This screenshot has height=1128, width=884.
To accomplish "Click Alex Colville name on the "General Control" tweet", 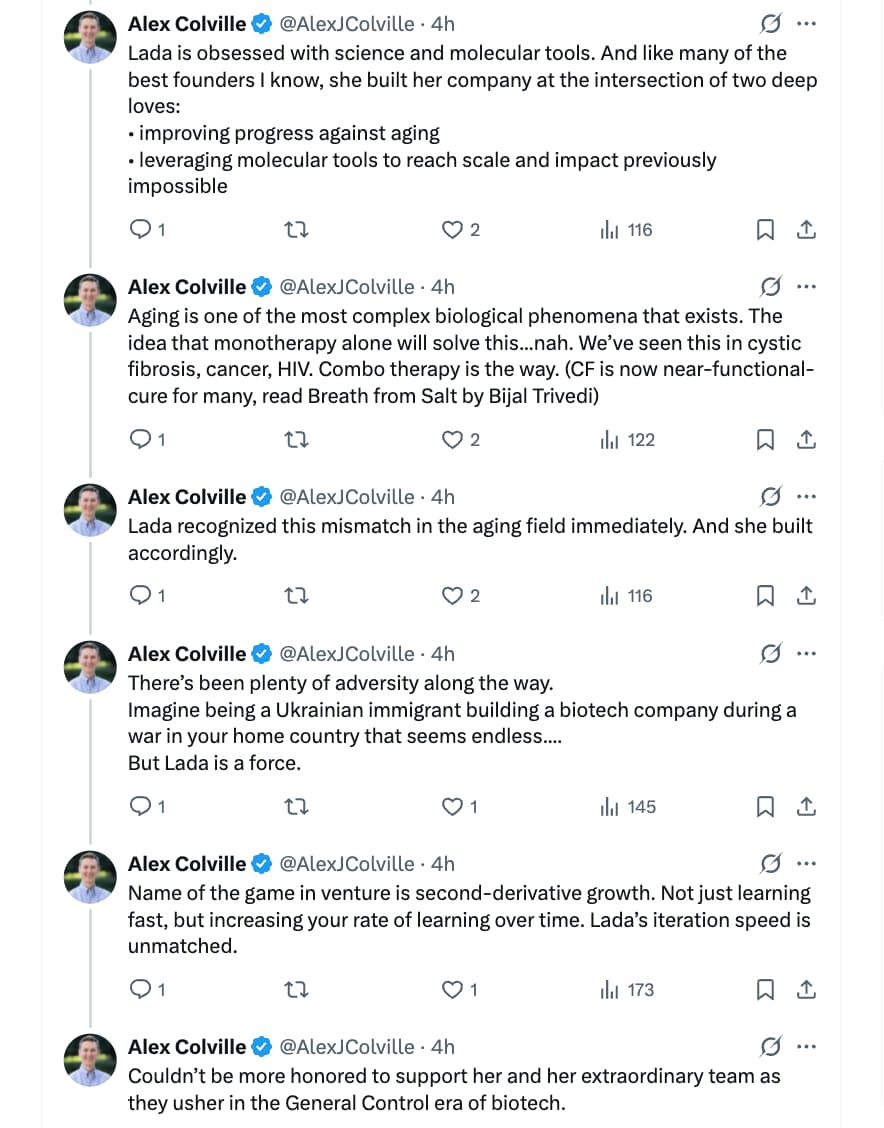I will click(187, 1047).
